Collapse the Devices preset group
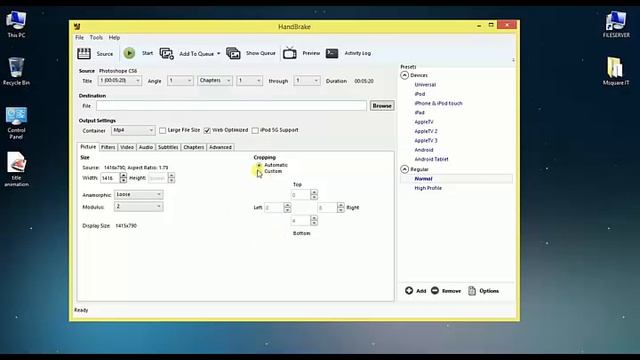Viewport: 640px width, 360px height. click(x=404, y=75)
